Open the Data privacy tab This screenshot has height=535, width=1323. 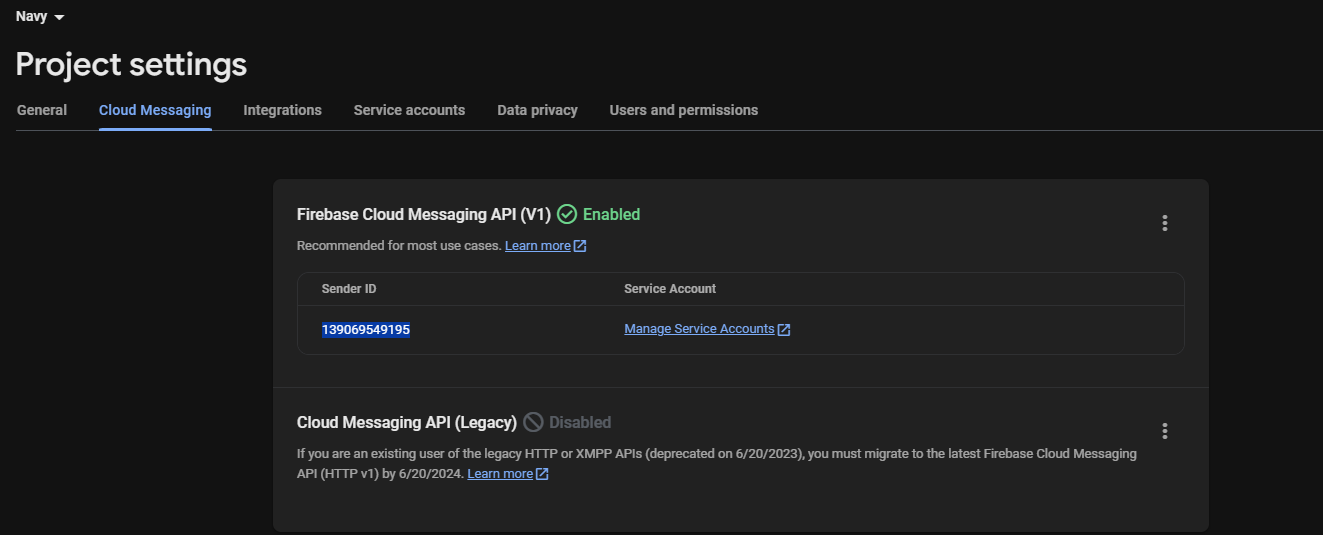[x=537, y=110]
